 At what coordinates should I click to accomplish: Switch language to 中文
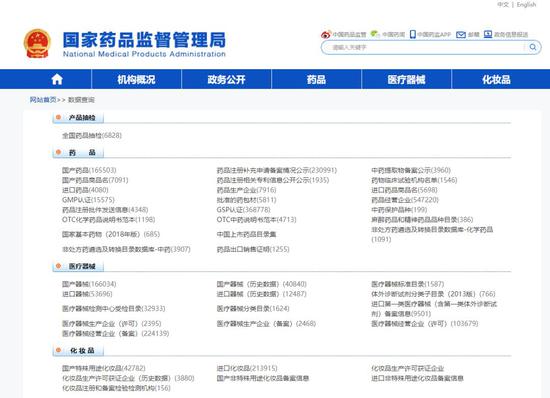pyautogui.click(x=503, y=5)
